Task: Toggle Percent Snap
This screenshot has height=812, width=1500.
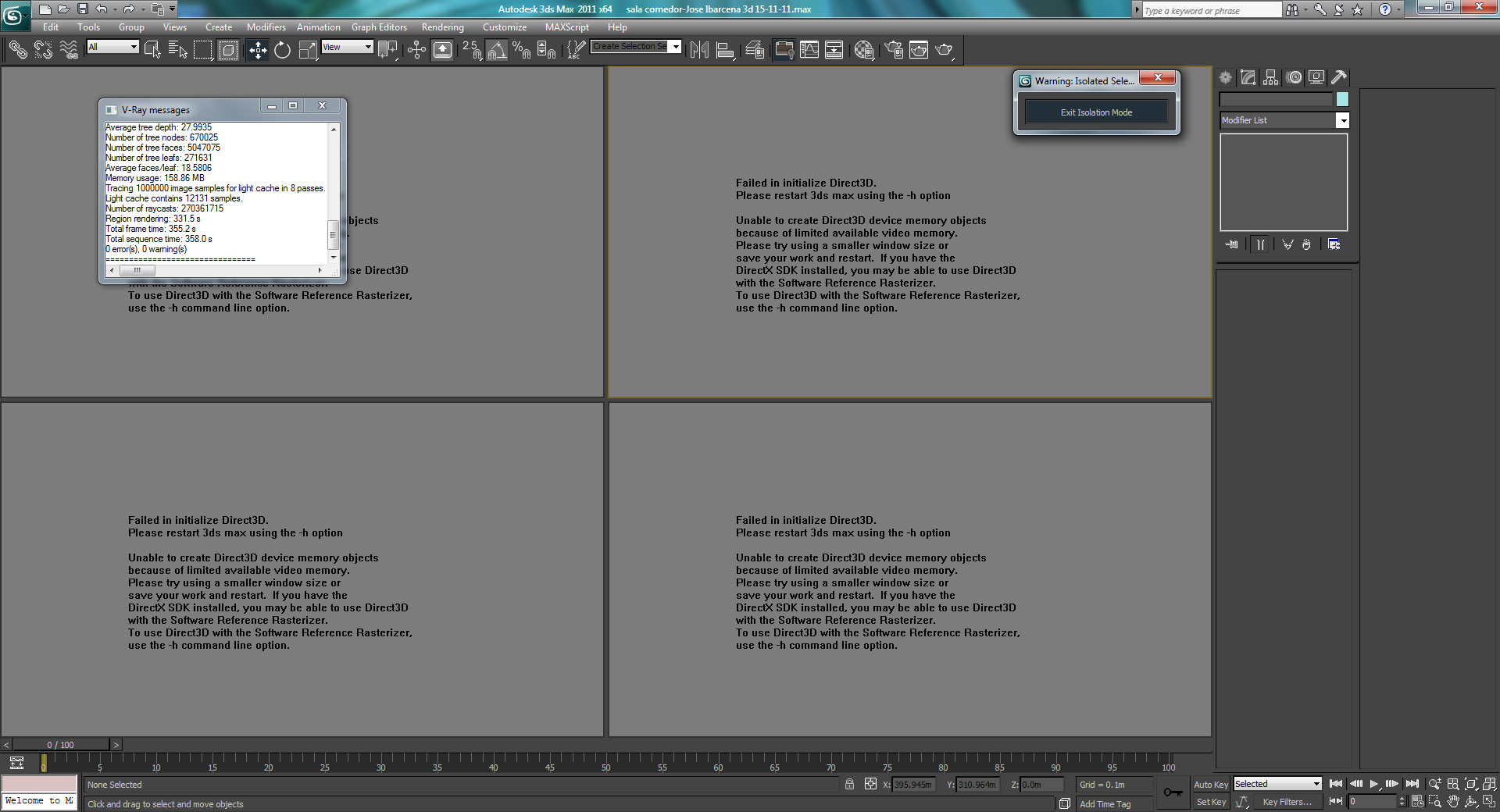Action: (521, 50)
